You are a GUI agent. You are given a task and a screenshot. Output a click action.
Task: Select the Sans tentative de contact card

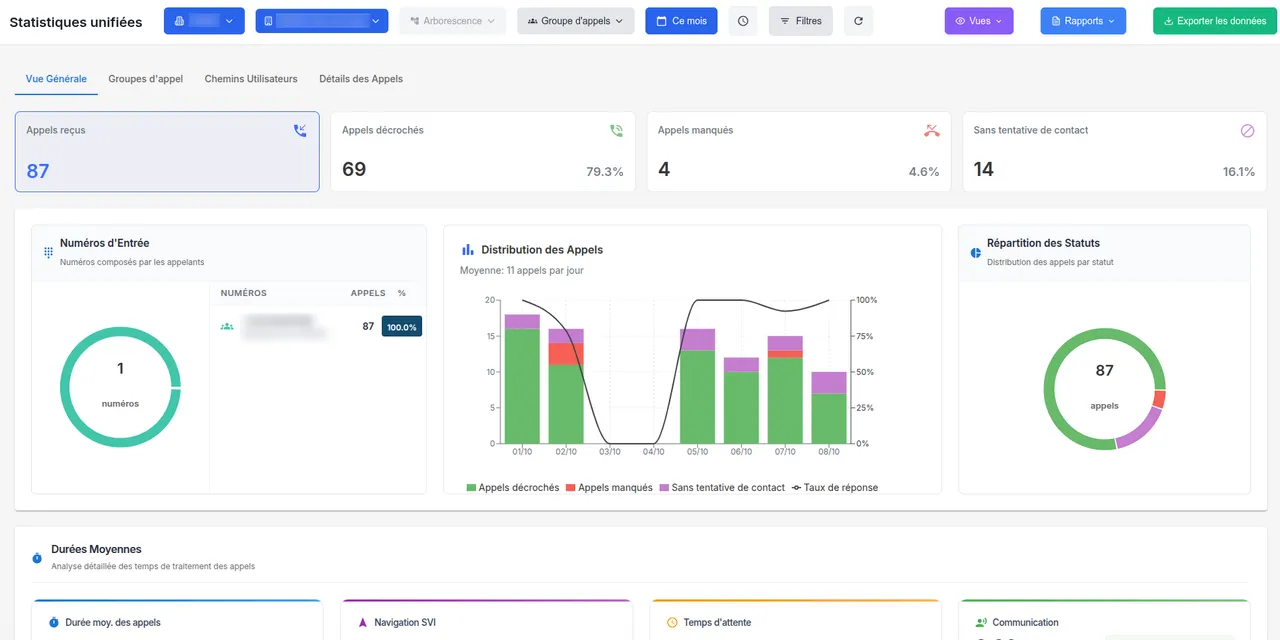tap(1115, 151)
